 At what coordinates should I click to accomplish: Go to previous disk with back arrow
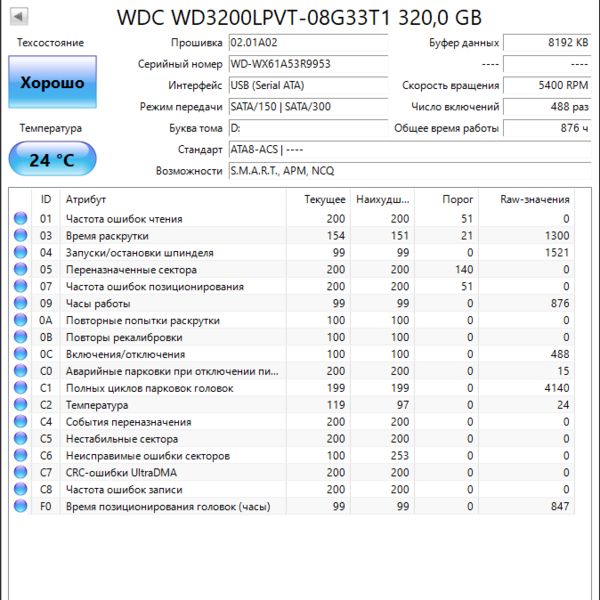tap(19, 17)
